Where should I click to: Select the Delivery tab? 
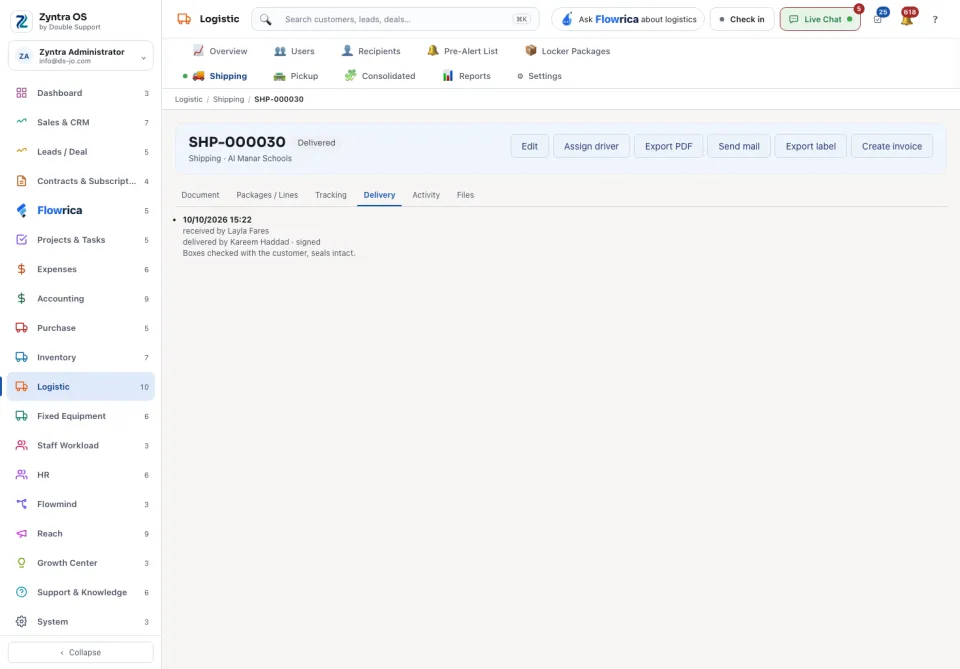tap(379, 195)
